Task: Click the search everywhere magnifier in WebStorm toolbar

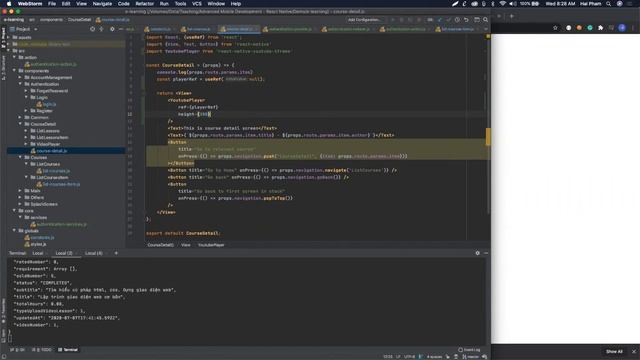Action: click(485, 20)
